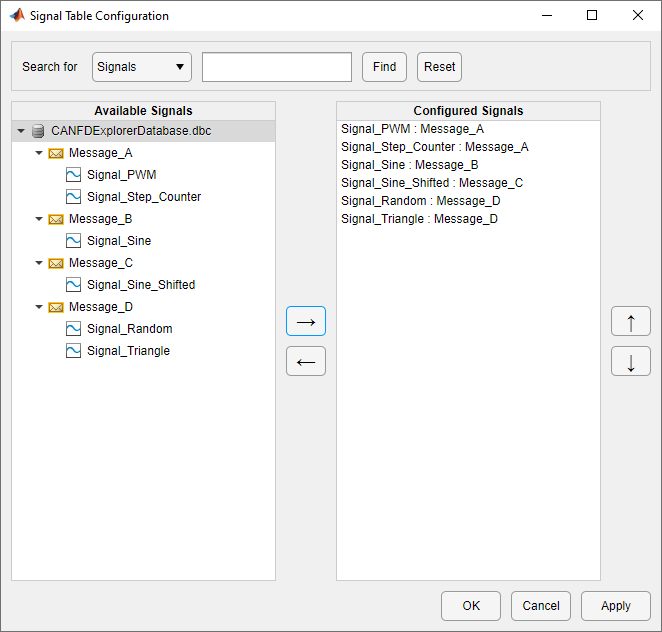The height and width of the screenshot is (632, 662).
Task: Select Signal_Step_Counter in Available Signals
Action: point(144,197)
